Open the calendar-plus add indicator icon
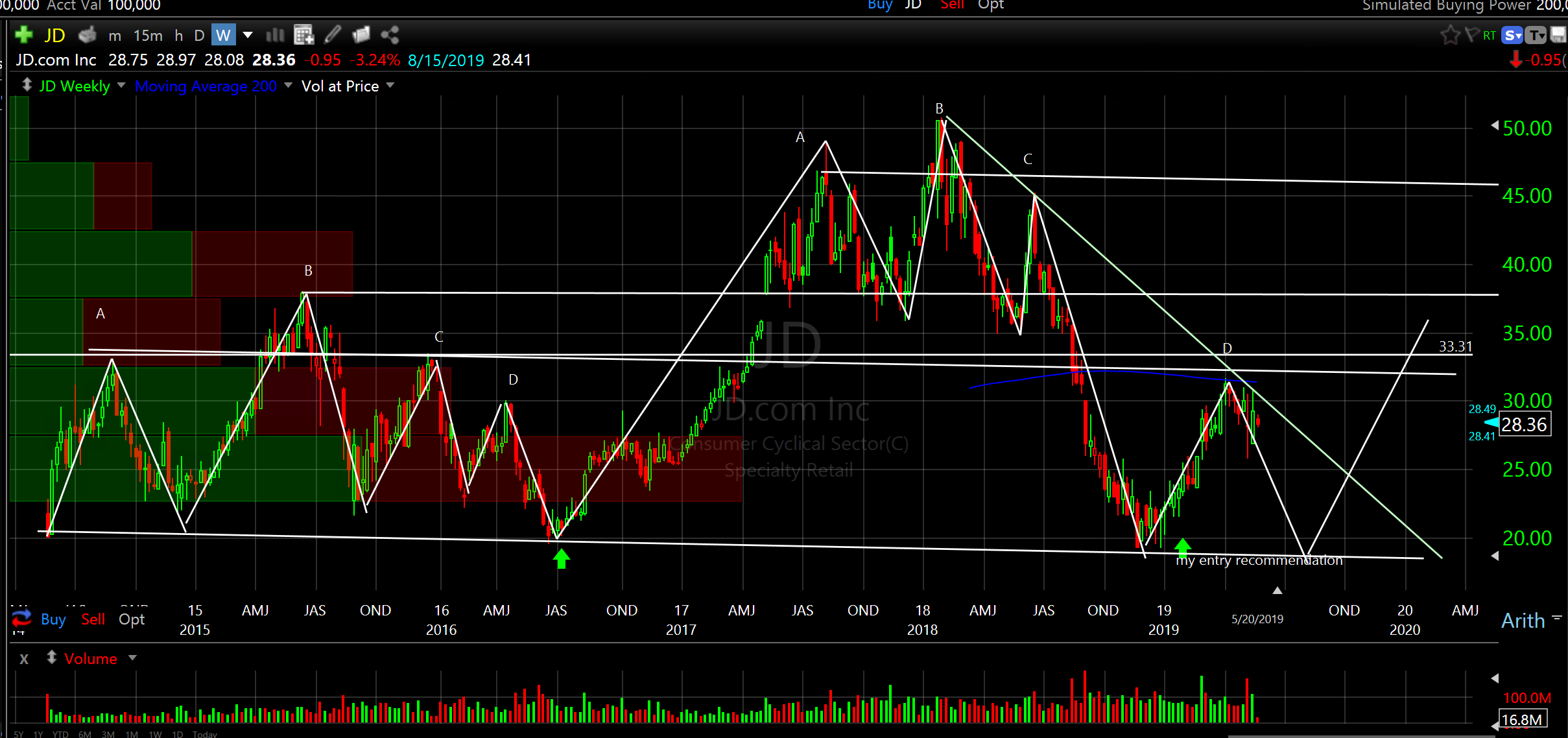 303,34
